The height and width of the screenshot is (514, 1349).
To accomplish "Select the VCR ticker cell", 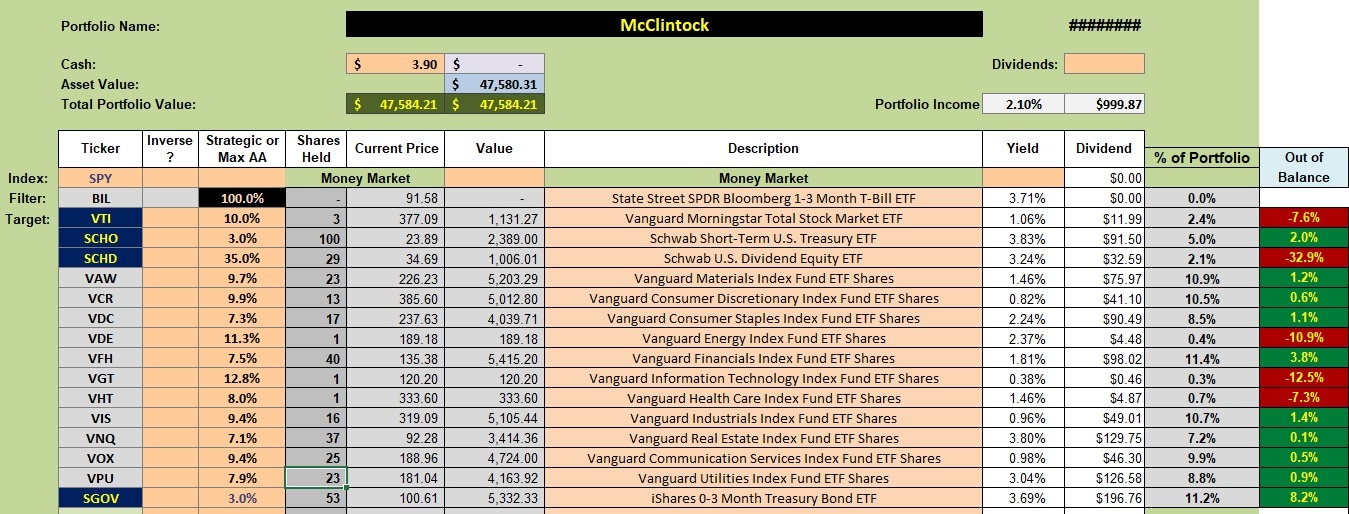I will pos(100,298).
